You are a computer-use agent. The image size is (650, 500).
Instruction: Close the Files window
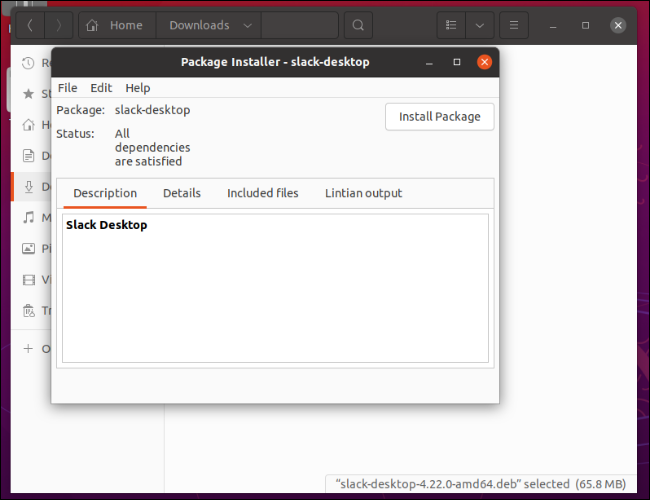point(618,25)
